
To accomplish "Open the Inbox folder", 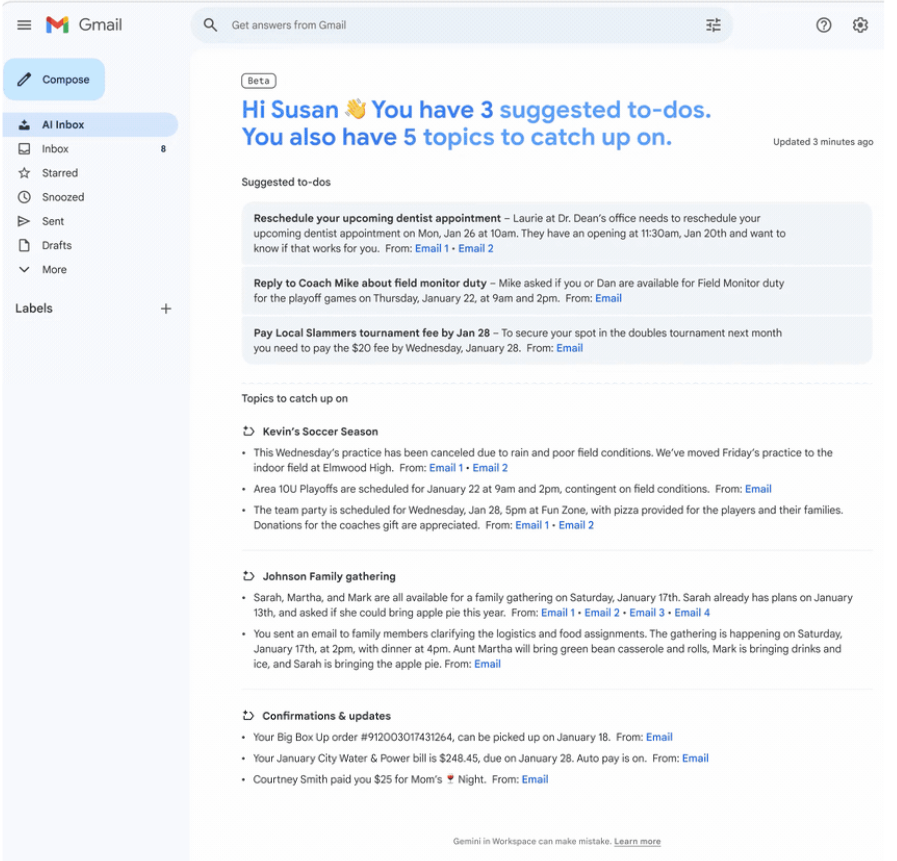I will (x=90, y=149).
